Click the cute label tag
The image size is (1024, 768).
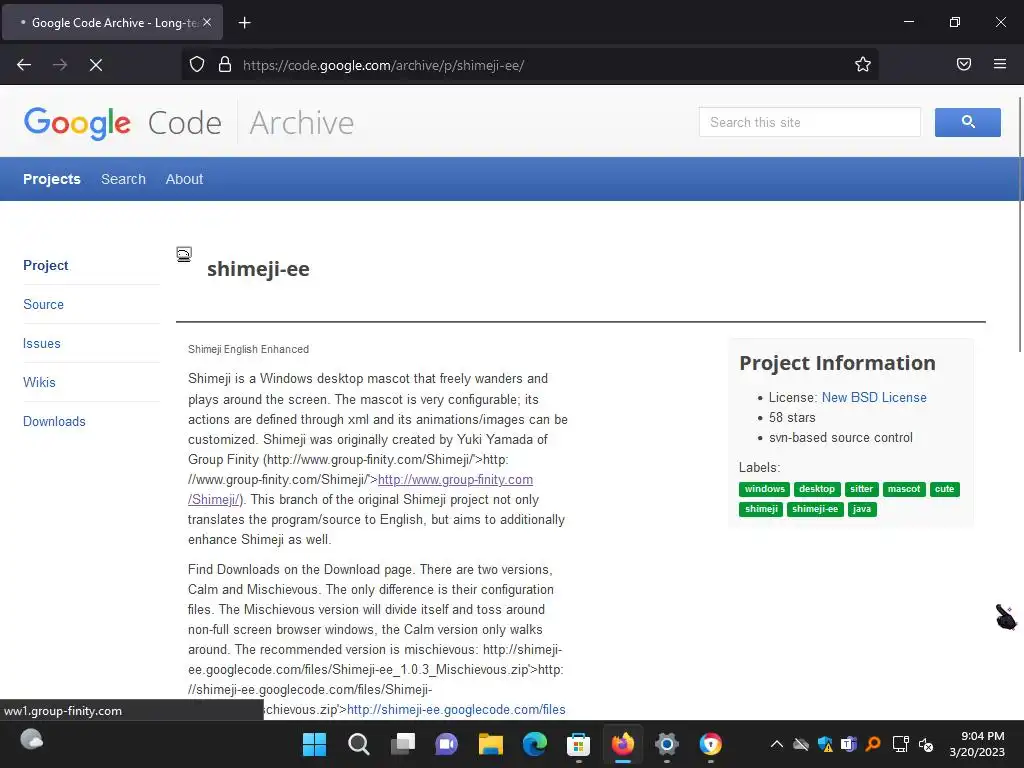pos(944,489)
